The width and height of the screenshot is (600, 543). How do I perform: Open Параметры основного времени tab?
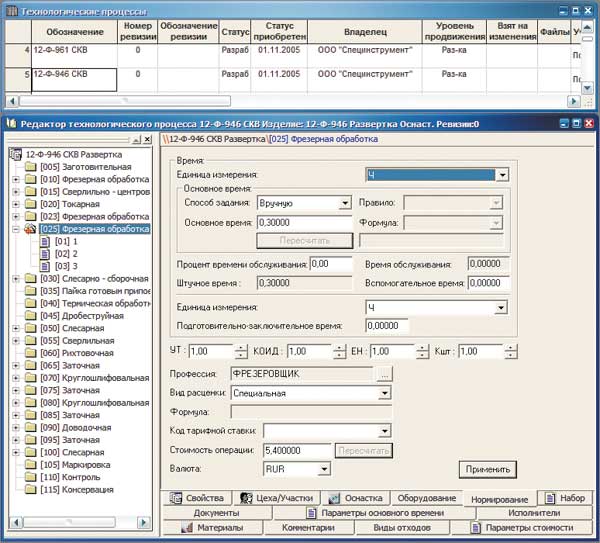coord(375,513)
